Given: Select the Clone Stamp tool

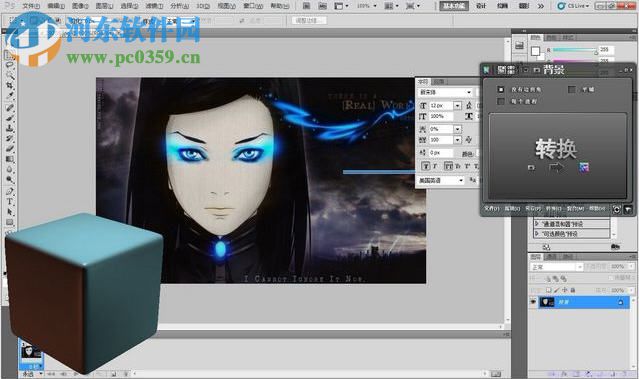Looking at the screenshot, I should 9,128.
